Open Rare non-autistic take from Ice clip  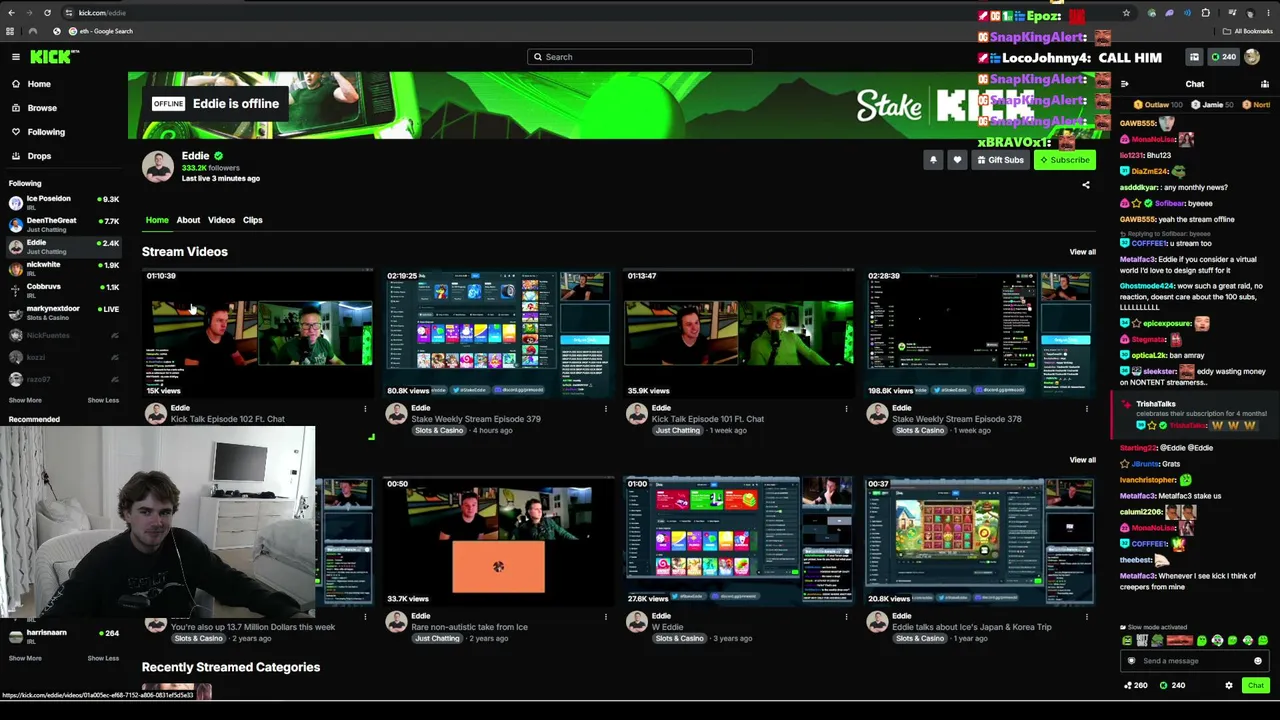click(498, 542)
